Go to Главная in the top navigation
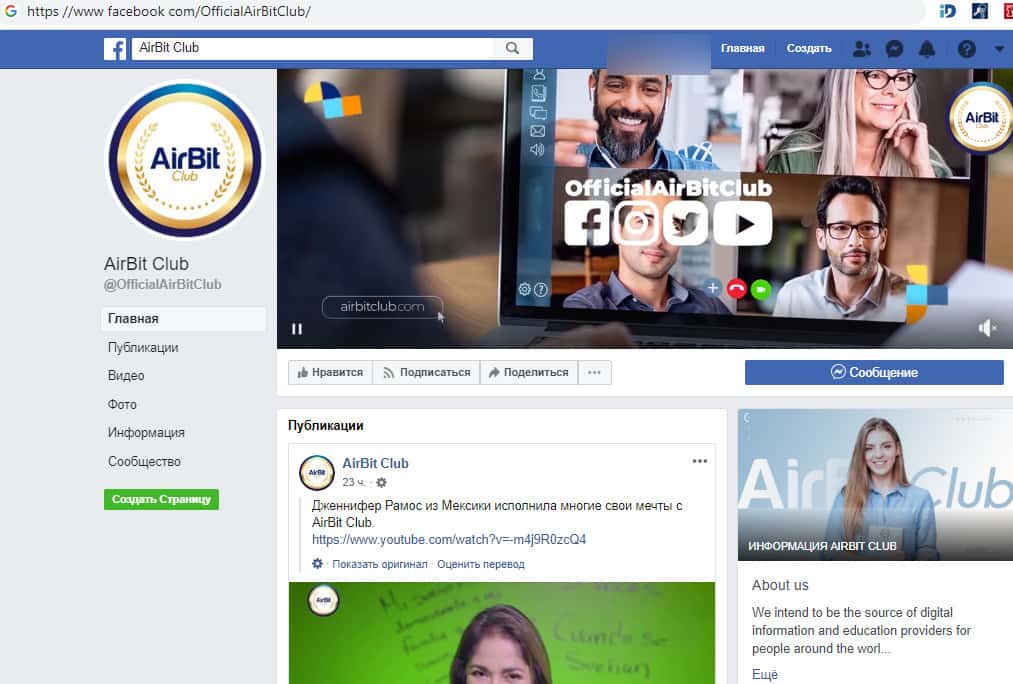The width and height of the screenshot is (1013, 684). tap(742, 48)
